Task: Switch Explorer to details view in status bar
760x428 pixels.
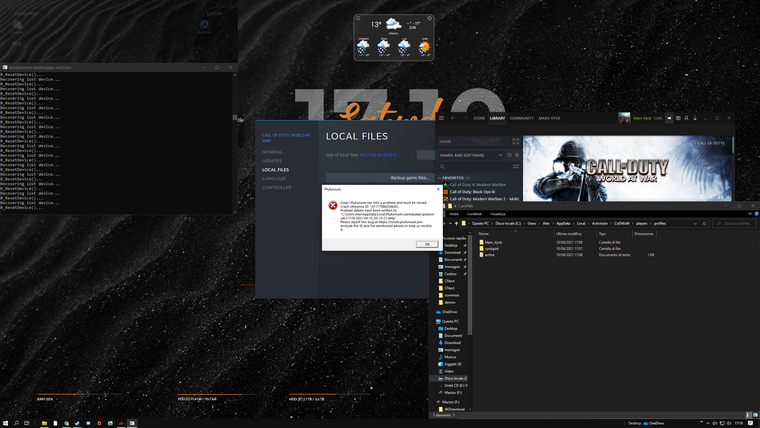Action: [748, 415]
